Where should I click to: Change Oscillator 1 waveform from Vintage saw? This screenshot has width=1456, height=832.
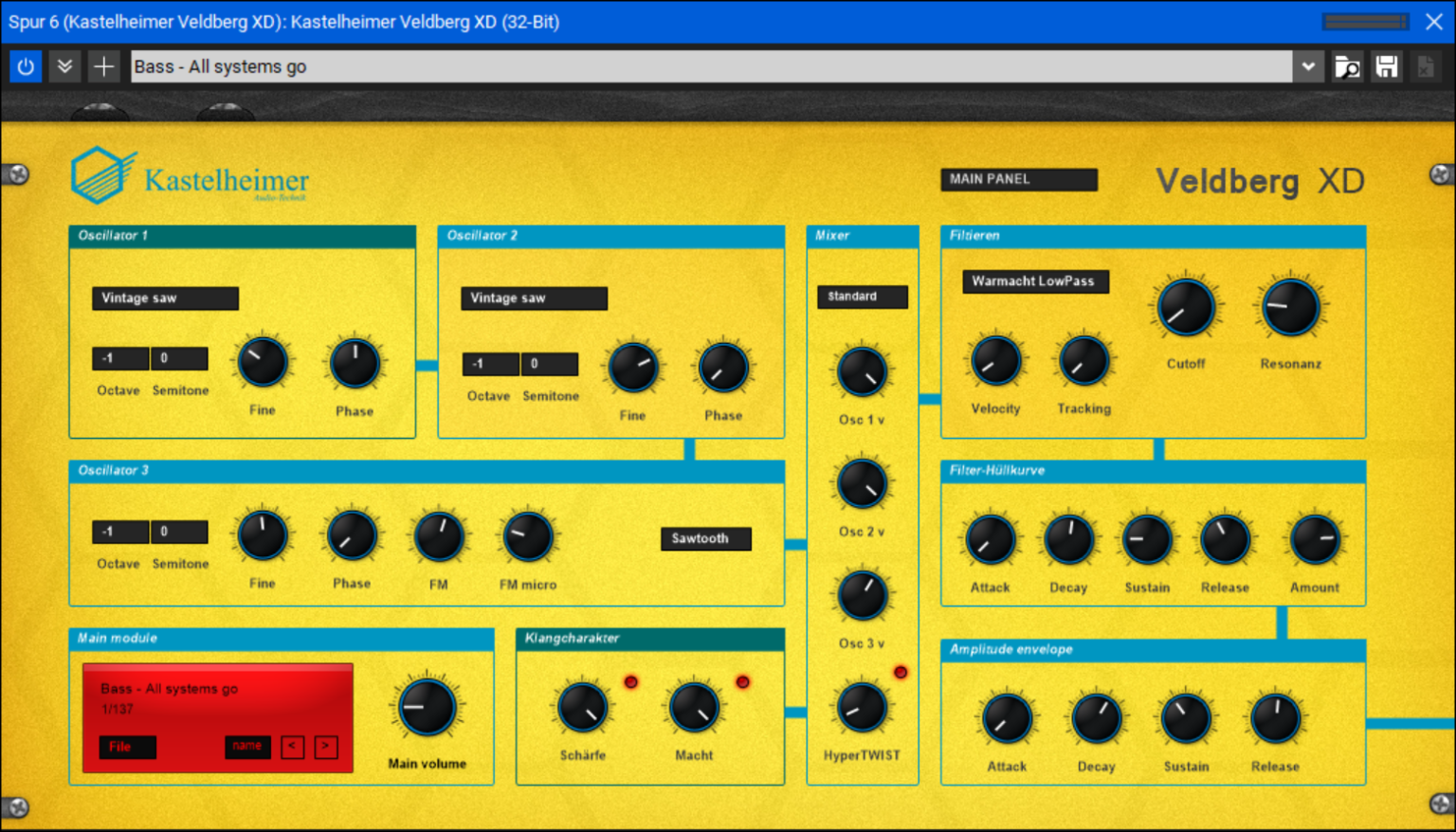(164, 298)
